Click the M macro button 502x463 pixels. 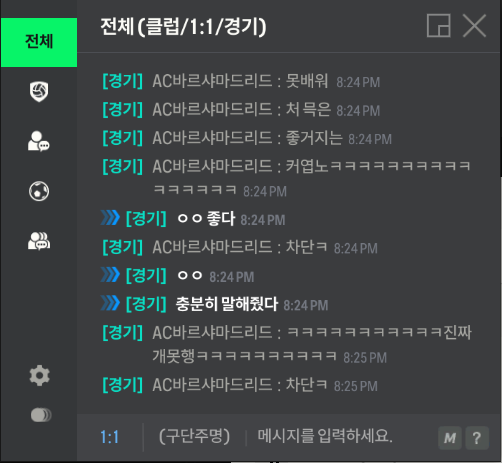pyautogui.click(x=450, y=438)
